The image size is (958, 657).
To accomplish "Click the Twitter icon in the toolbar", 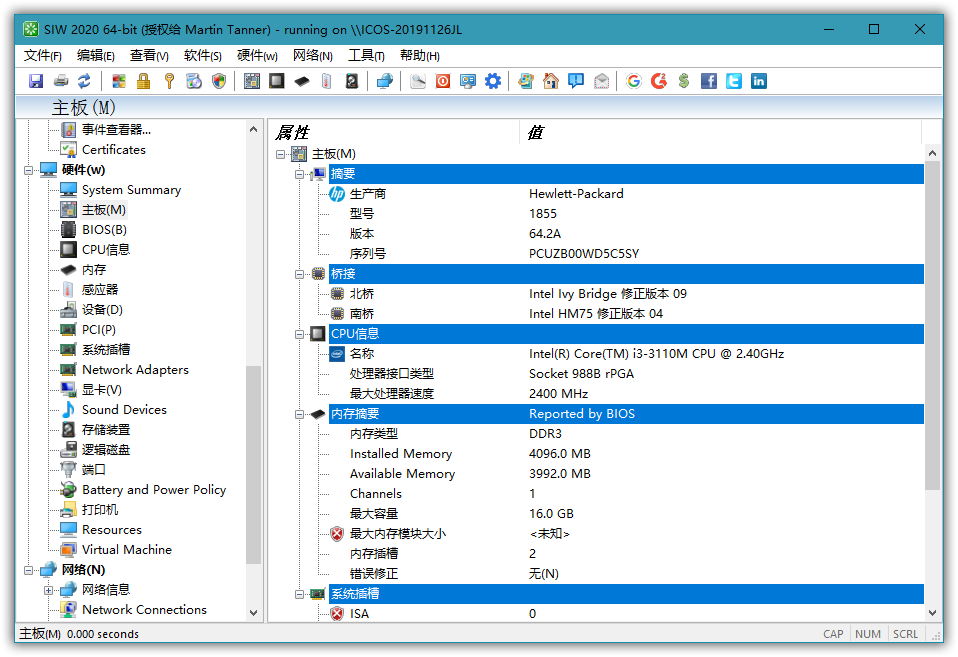I will click(x=734, y=80).
